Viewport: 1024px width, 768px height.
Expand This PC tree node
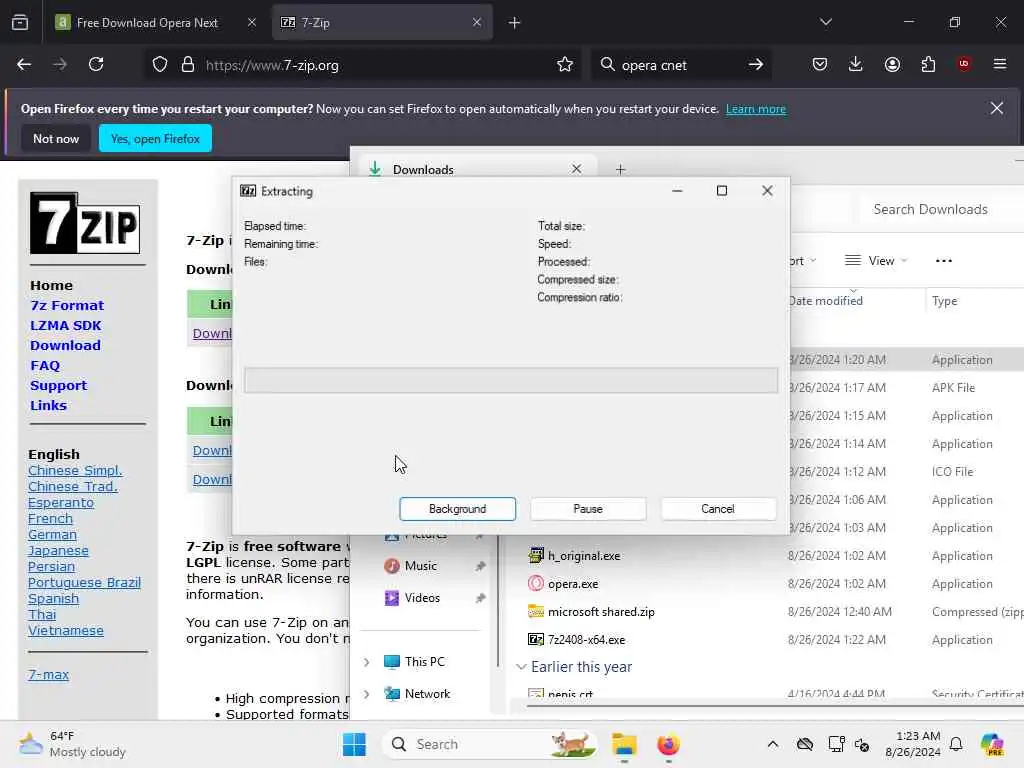[366, 662]
